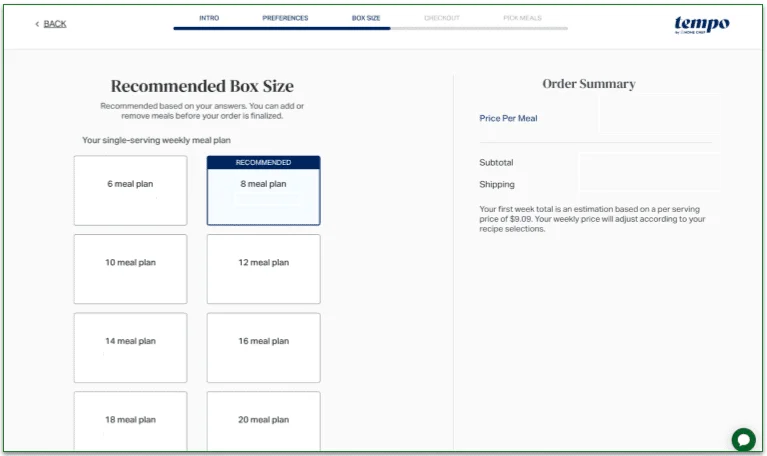The width and height of the screenshot is (767, 456).
Task: Select the 10 meal plan box
Action: click(130, 268)
